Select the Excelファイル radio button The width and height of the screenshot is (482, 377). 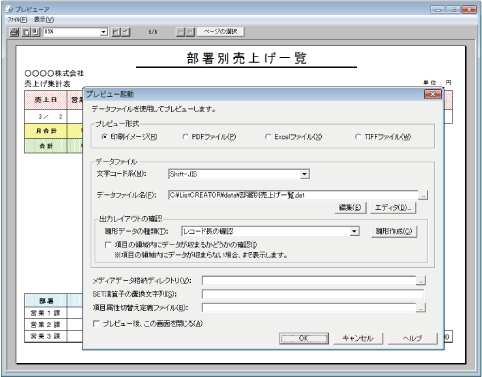point(268,137)
